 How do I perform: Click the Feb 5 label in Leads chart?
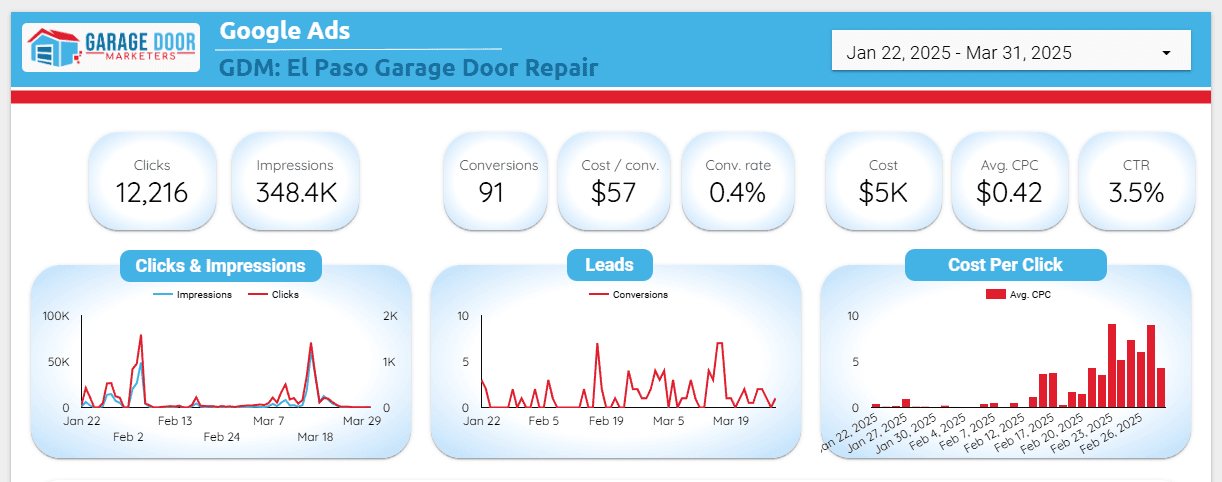point(543,421)
